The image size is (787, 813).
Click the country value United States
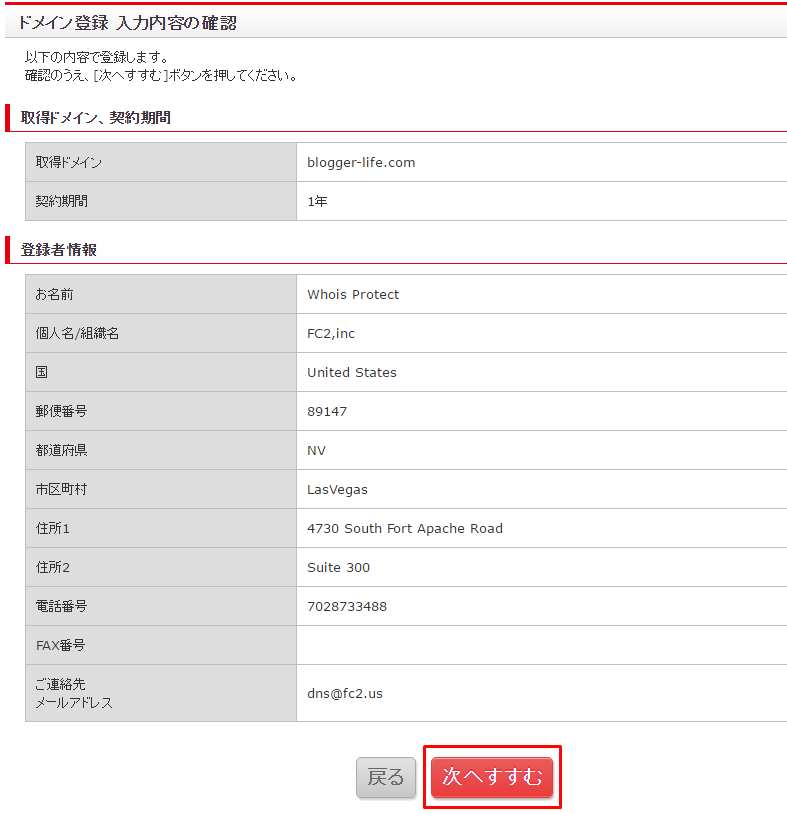352,372
